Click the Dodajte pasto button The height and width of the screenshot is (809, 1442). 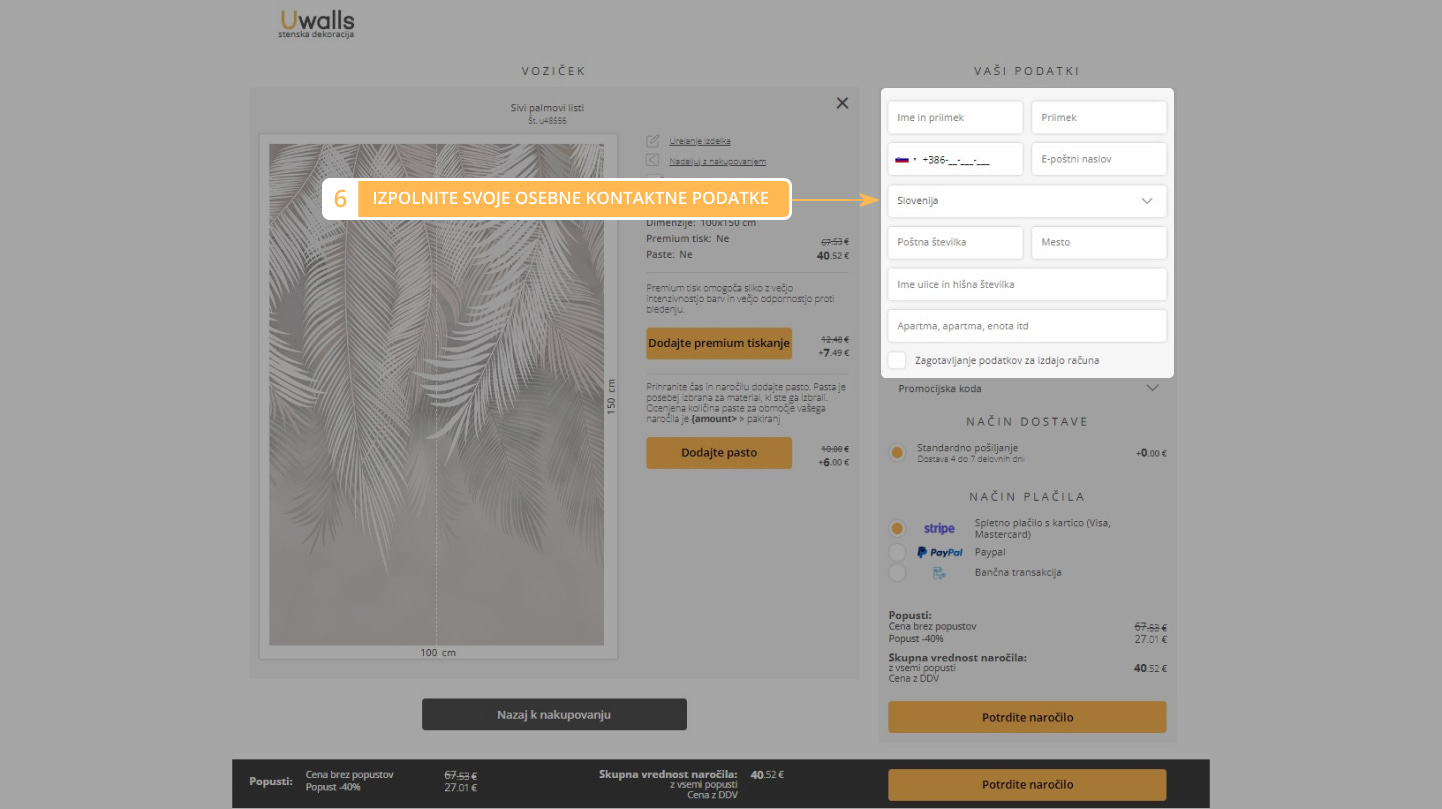[x=718, y=453]
